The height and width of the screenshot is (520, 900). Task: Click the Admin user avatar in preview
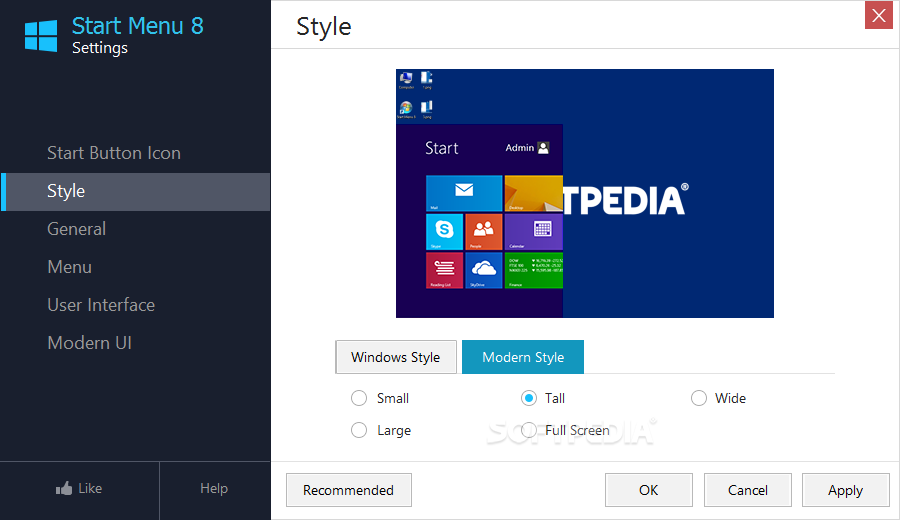pos(543,148)
